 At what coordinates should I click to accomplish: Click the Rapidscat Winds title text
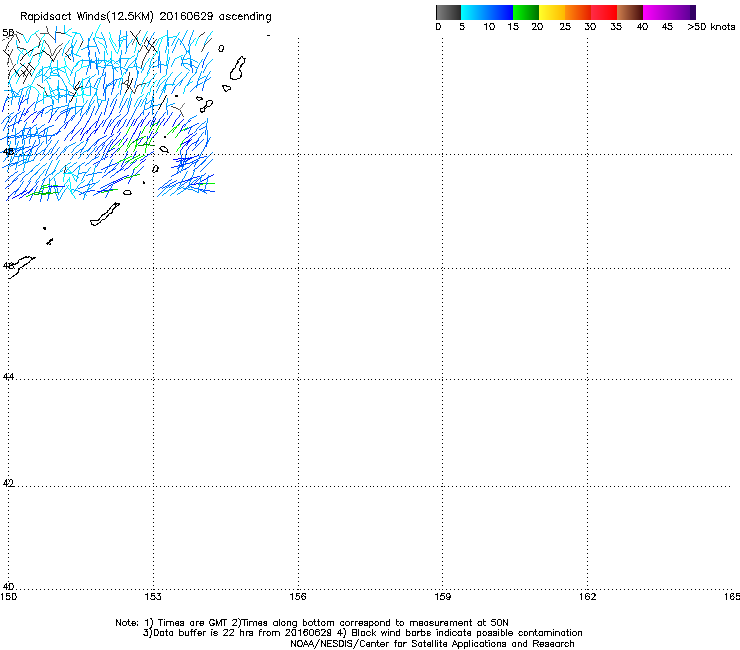click(x=145, y=17)
